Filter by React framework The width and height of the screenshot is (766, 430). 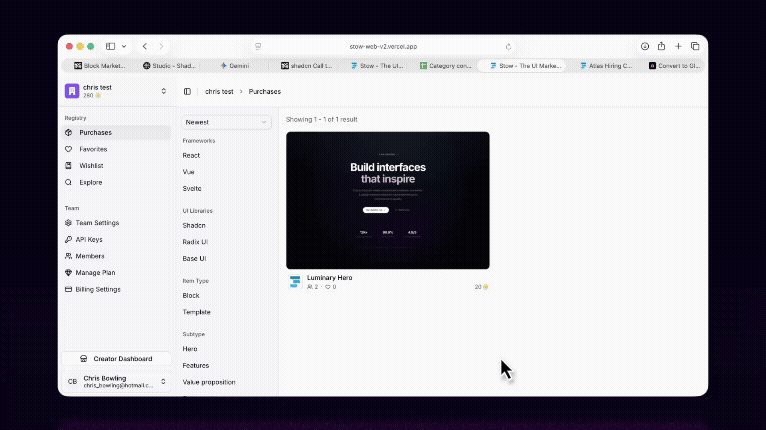coord(191,155)
